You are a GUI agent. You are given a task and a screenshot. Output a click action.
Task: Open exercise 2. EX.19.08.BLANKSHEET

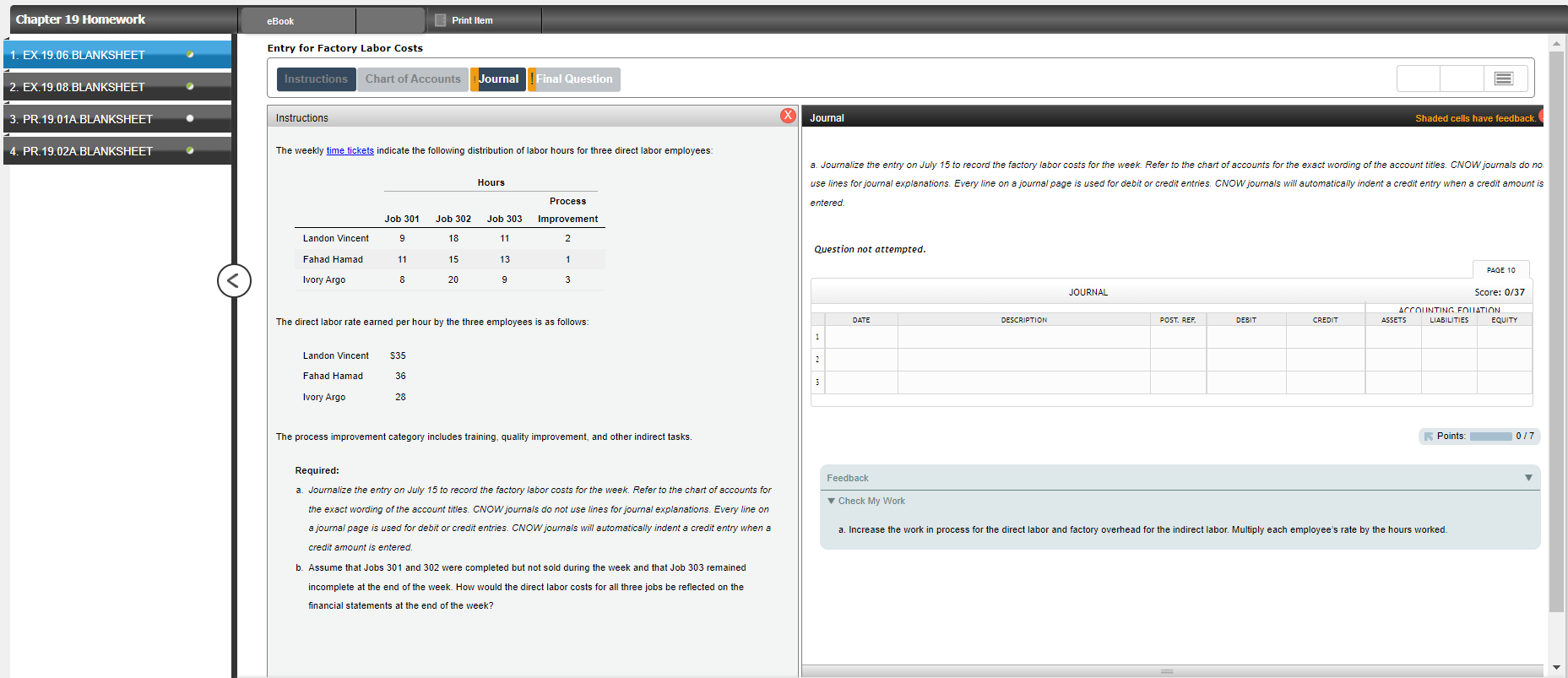coord(117,87)
